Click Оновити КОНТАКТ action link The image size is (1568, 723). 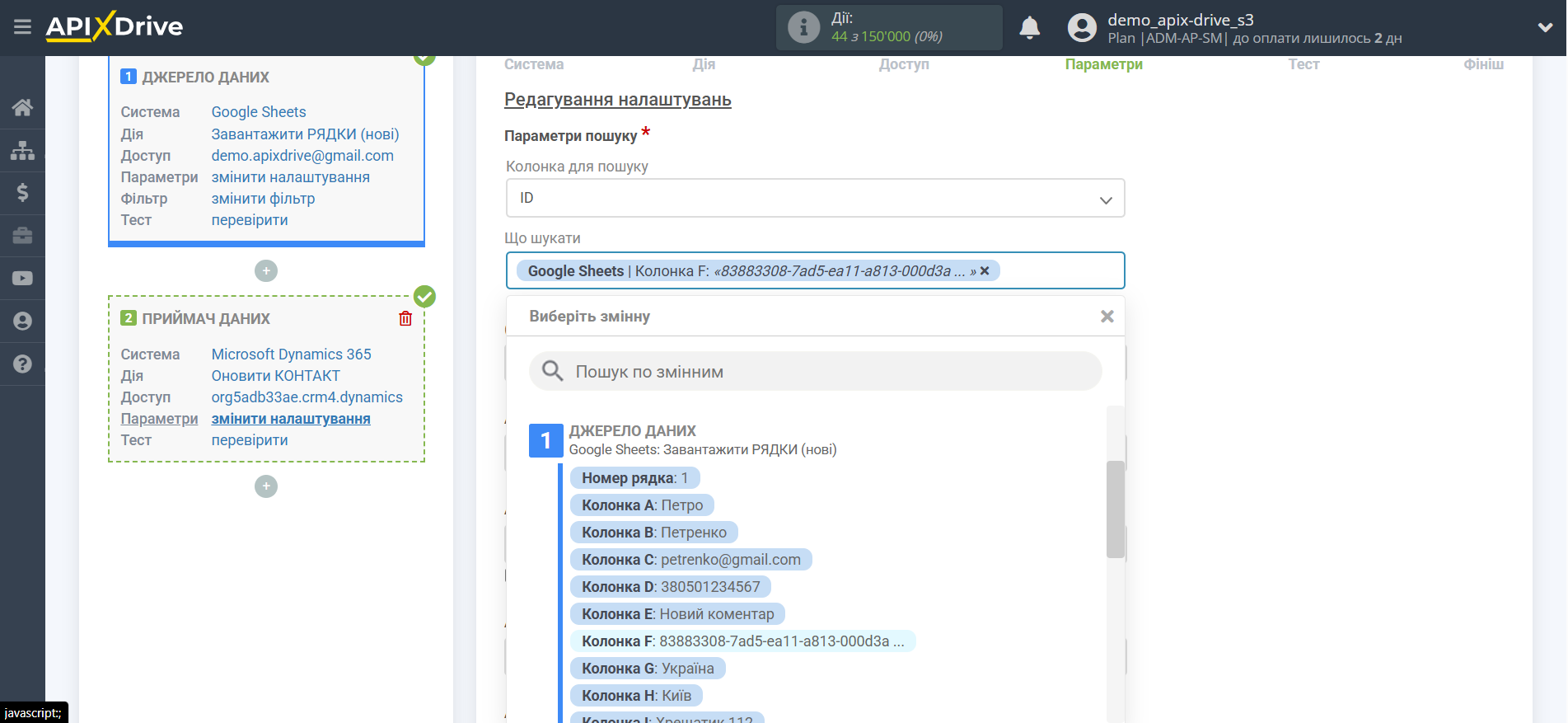coord(276,376)
